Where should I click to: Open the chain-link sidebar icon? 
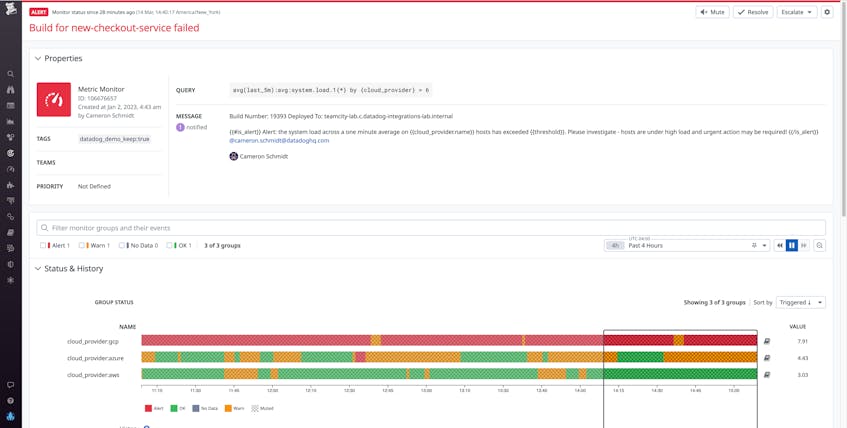[10, 217]
